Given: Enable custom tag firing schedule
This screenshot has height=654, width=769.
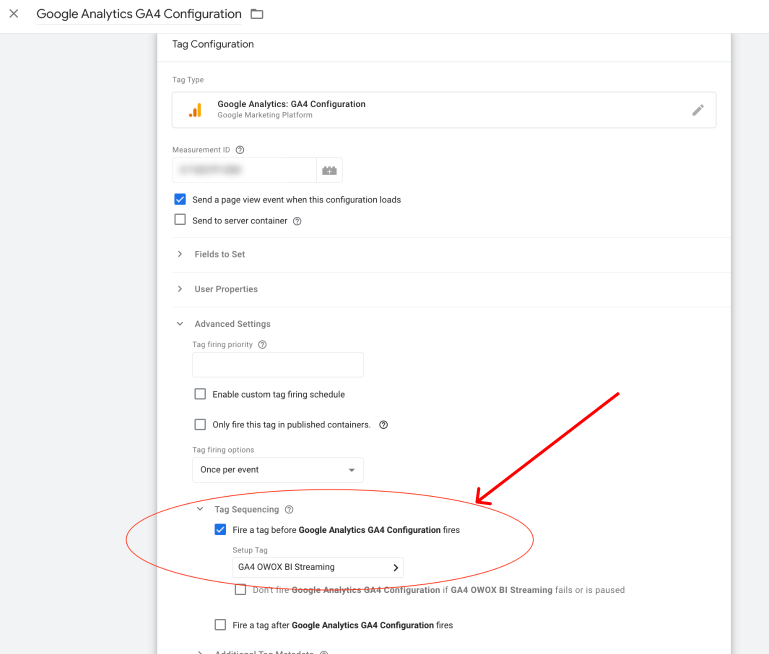Looking at the screenshot, I should (x=200, y=395).
